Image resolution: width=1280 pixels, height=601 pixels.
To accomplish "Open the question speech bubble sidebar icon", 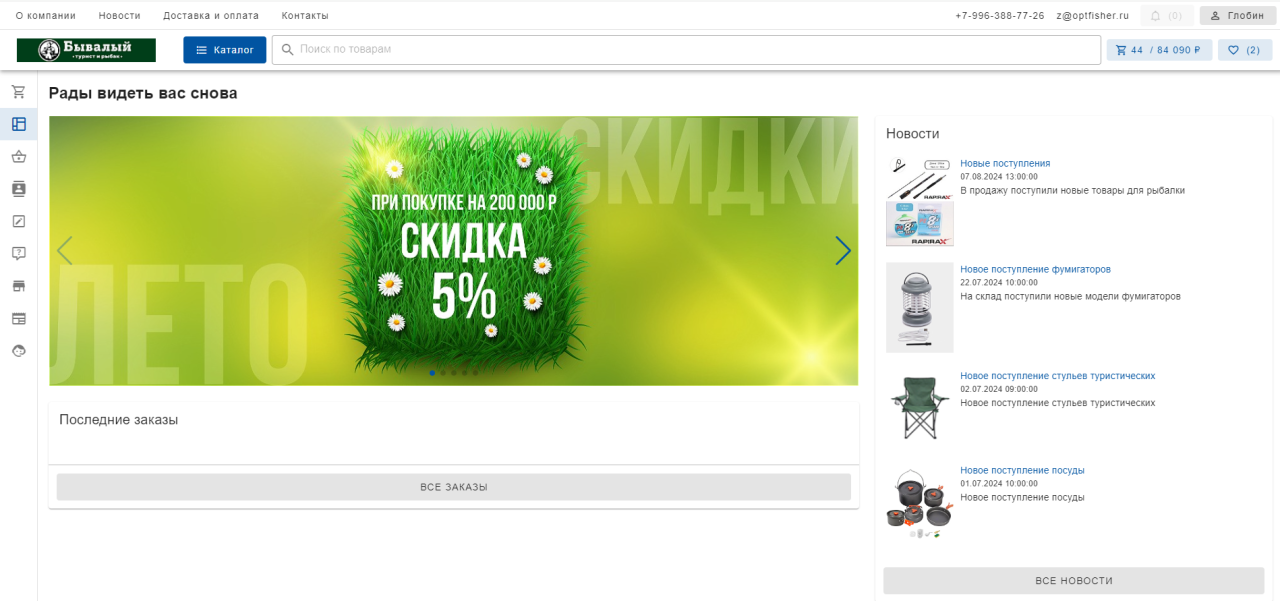I will click(x=18, y=254).
